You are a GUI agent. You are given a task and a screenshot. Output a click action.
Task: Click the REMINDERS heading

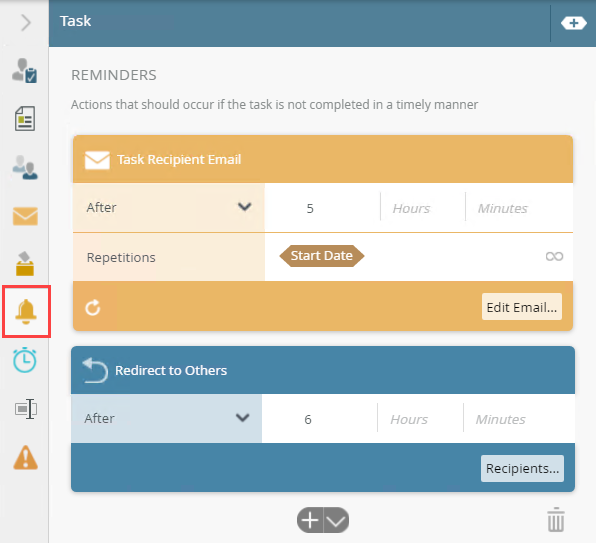coord(114,75)
